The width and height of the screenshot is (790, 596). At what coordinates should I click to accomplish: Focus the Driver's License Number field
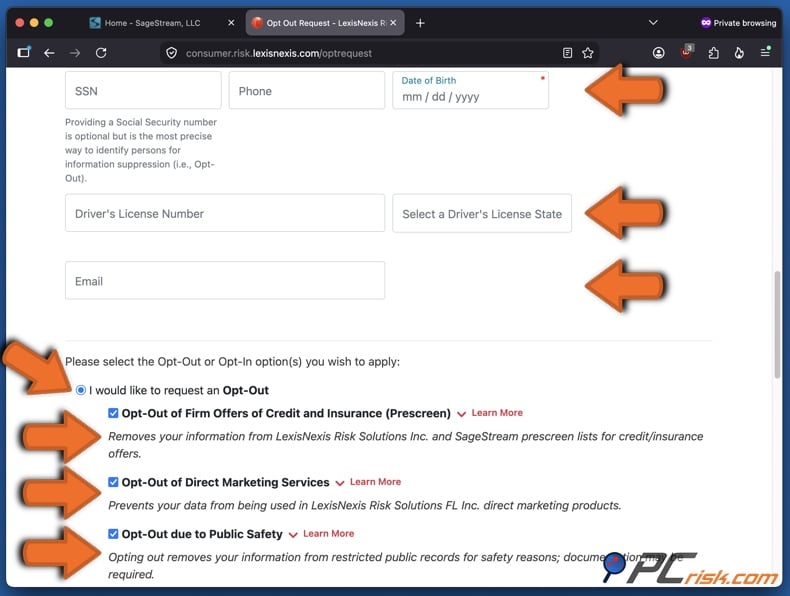point(225,214)
